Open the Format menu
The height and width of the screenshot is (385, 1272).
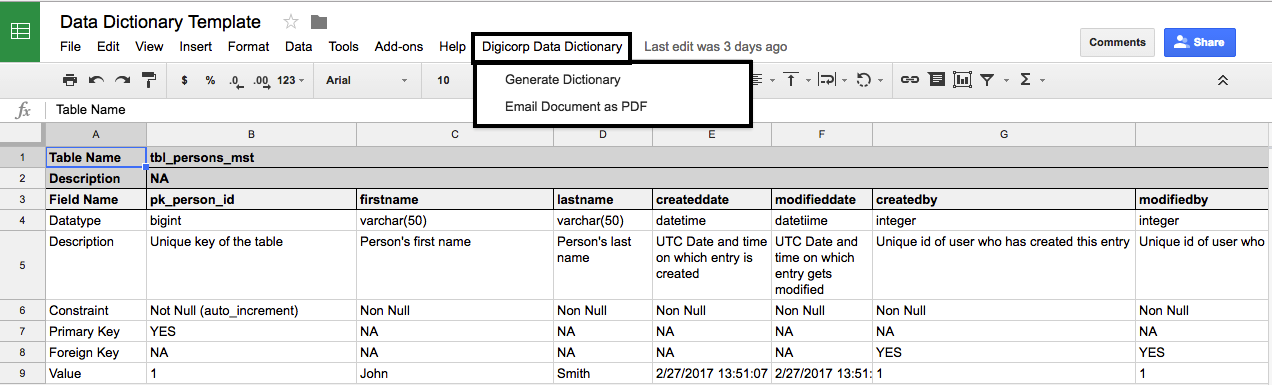tap(248, 46)
